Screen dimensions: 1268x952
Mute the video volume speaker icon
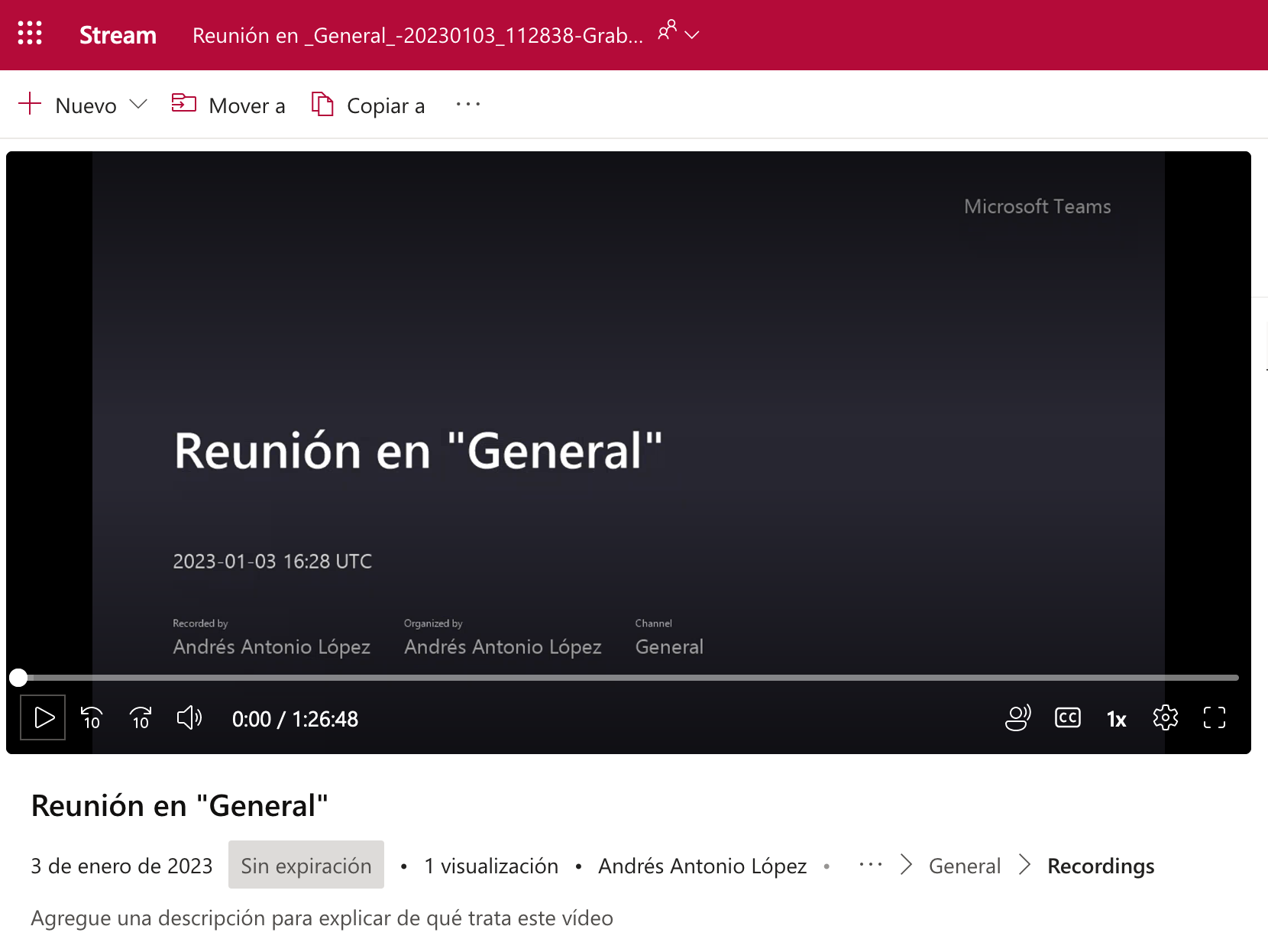[189, 718]
